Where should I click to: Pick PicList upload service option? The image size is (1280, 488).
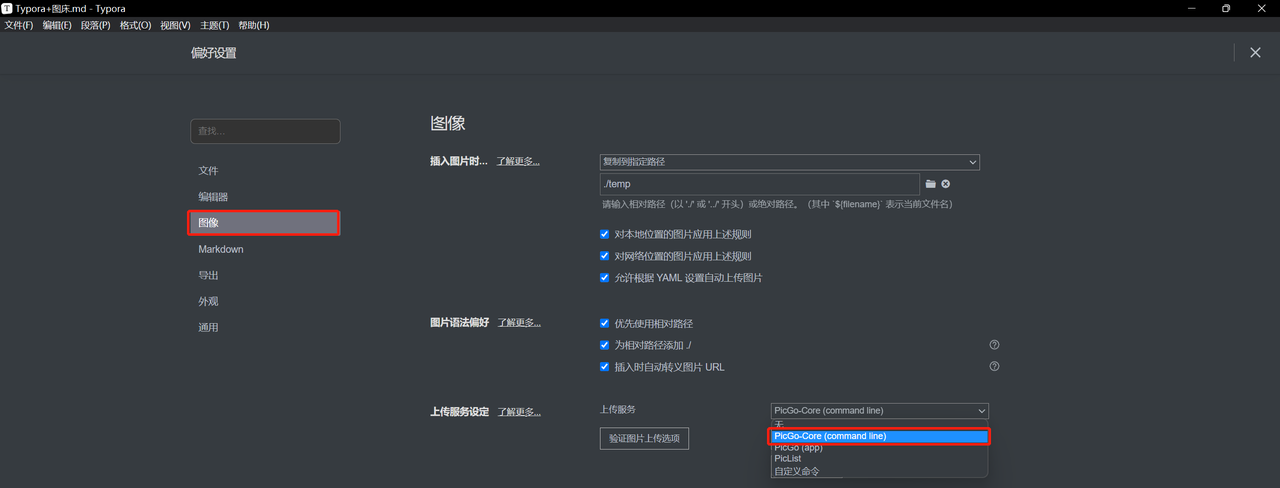point(787,459)
